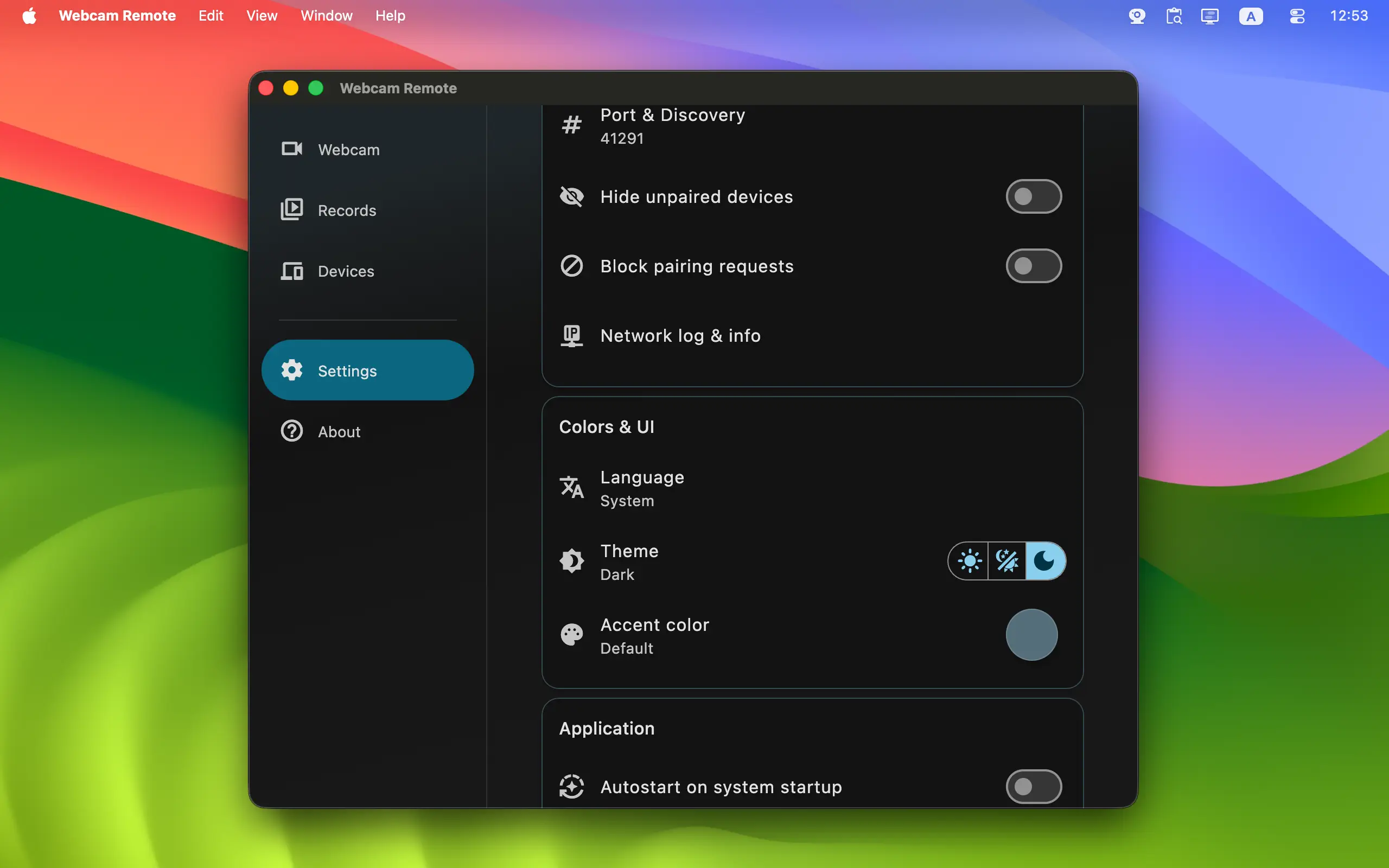
Task: Click the video library icon beside Records
Action: [291, 209]
